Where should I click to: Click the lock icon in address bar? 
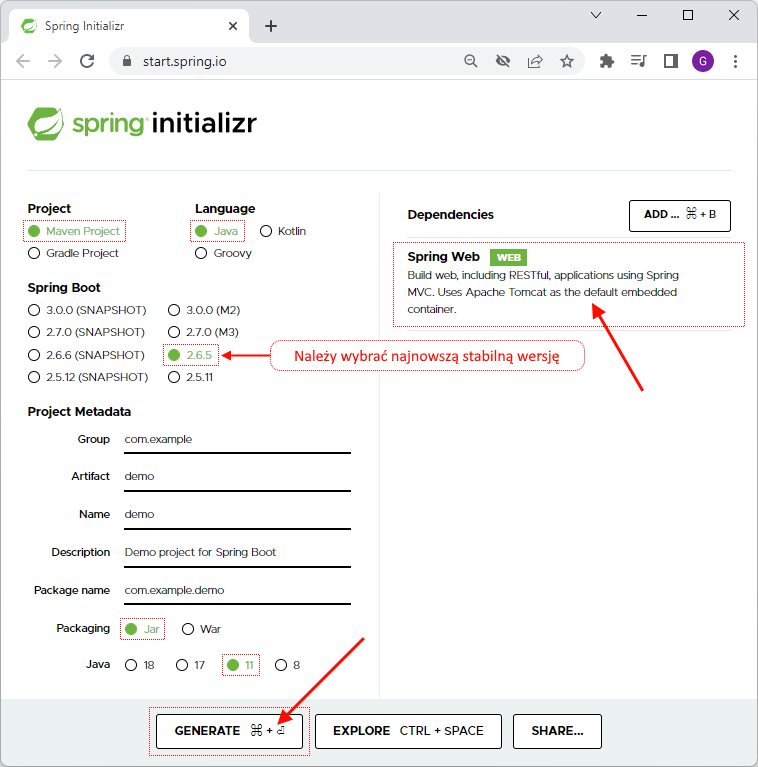click(x=127, y=61)
